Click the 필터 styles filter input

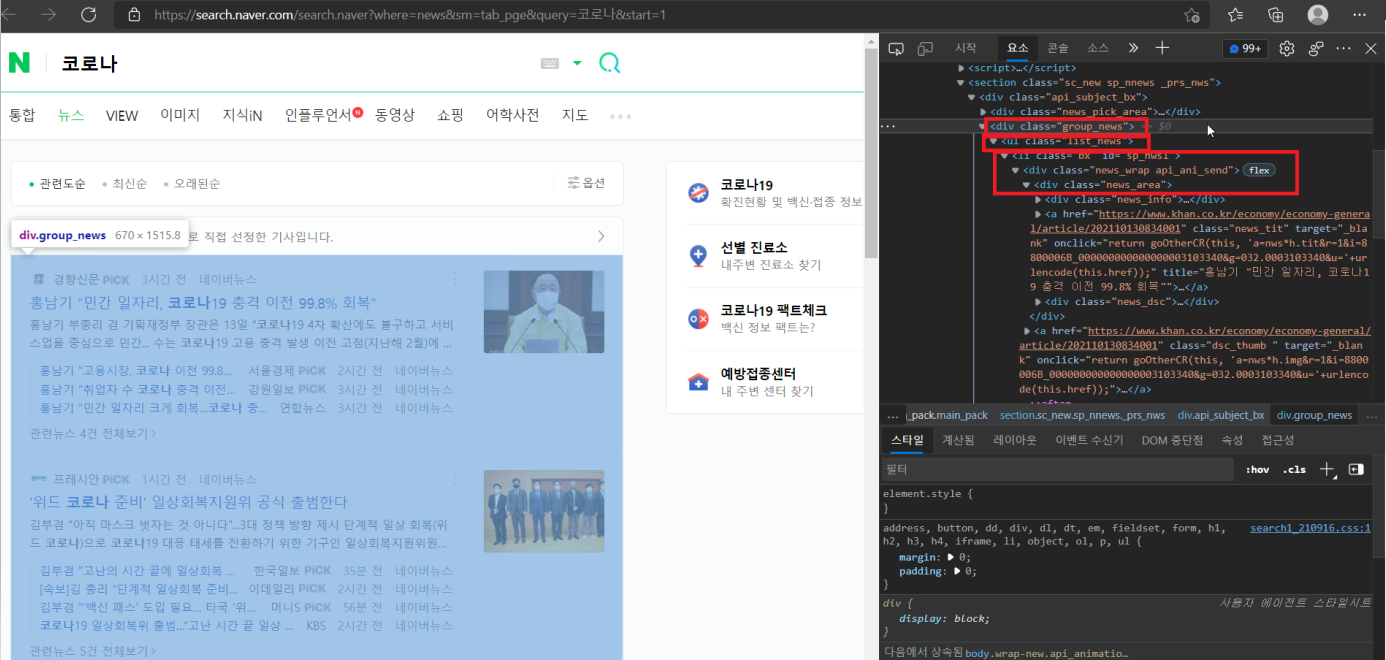pyautogui.click(x=1058, y=469)
